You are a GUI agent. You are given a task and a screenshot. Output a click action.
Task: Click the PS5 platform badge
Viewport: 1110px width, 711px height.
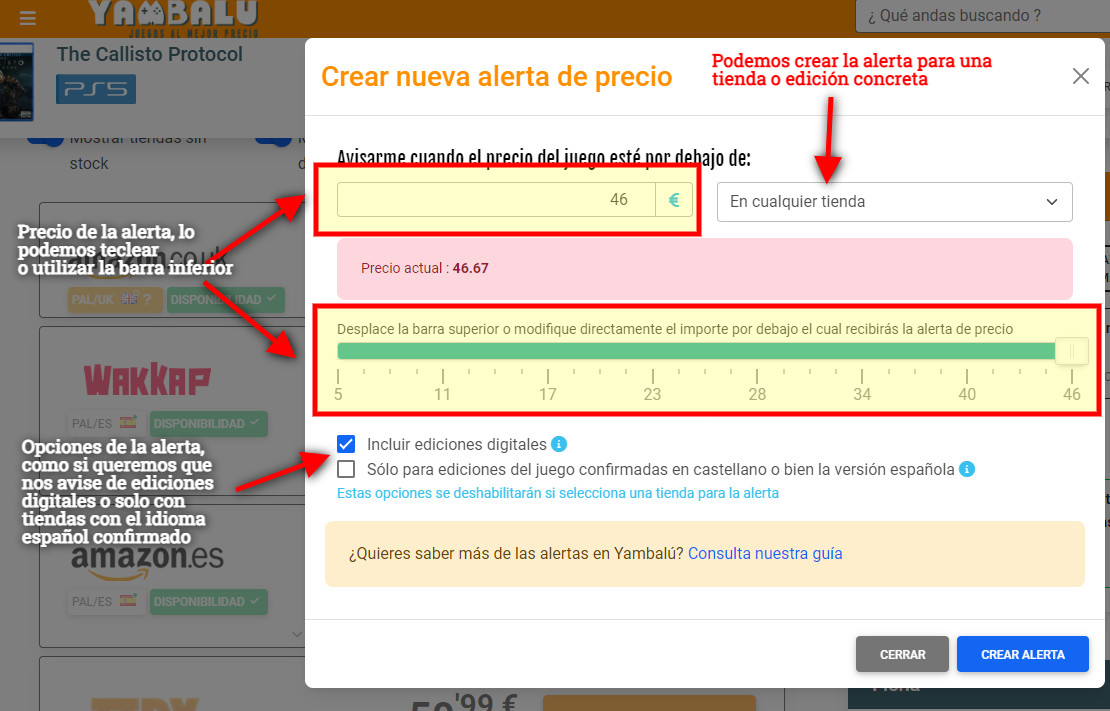tap(96, 89)
